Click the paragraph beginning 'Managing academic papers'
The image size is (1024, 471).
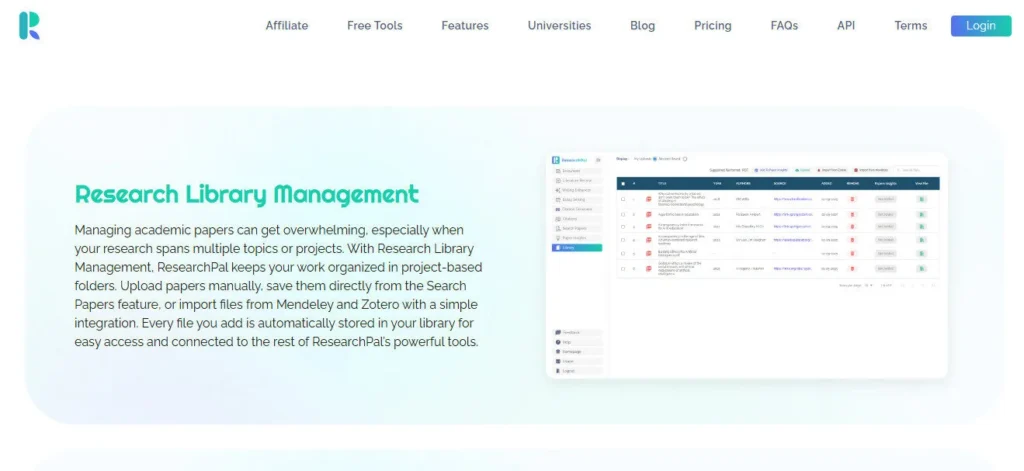click(279, 285)
